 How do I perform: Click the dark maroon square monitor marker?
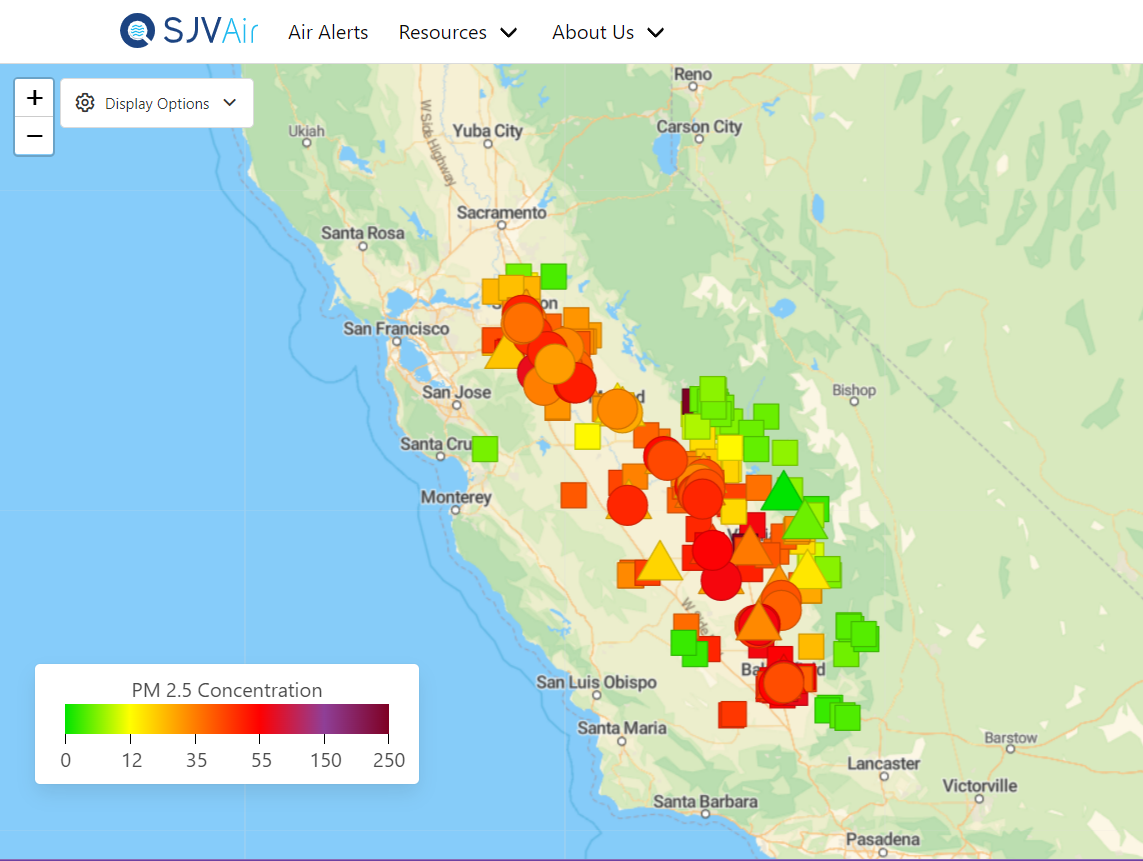(686, 401)
